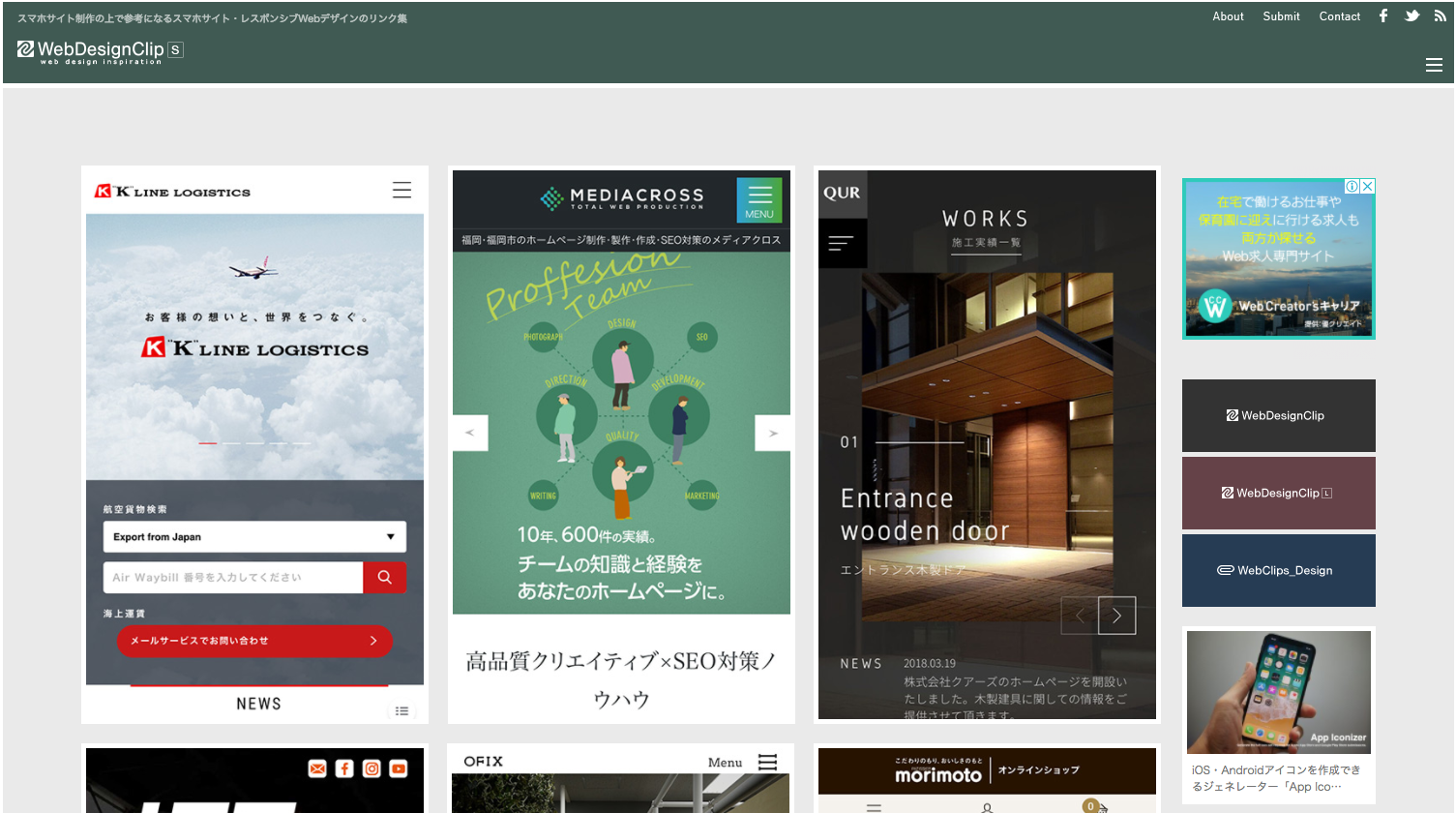Open the dark WebDesignClip banner link
The height and width of the screenshot is (813, 1456).
click(1278, 415)
